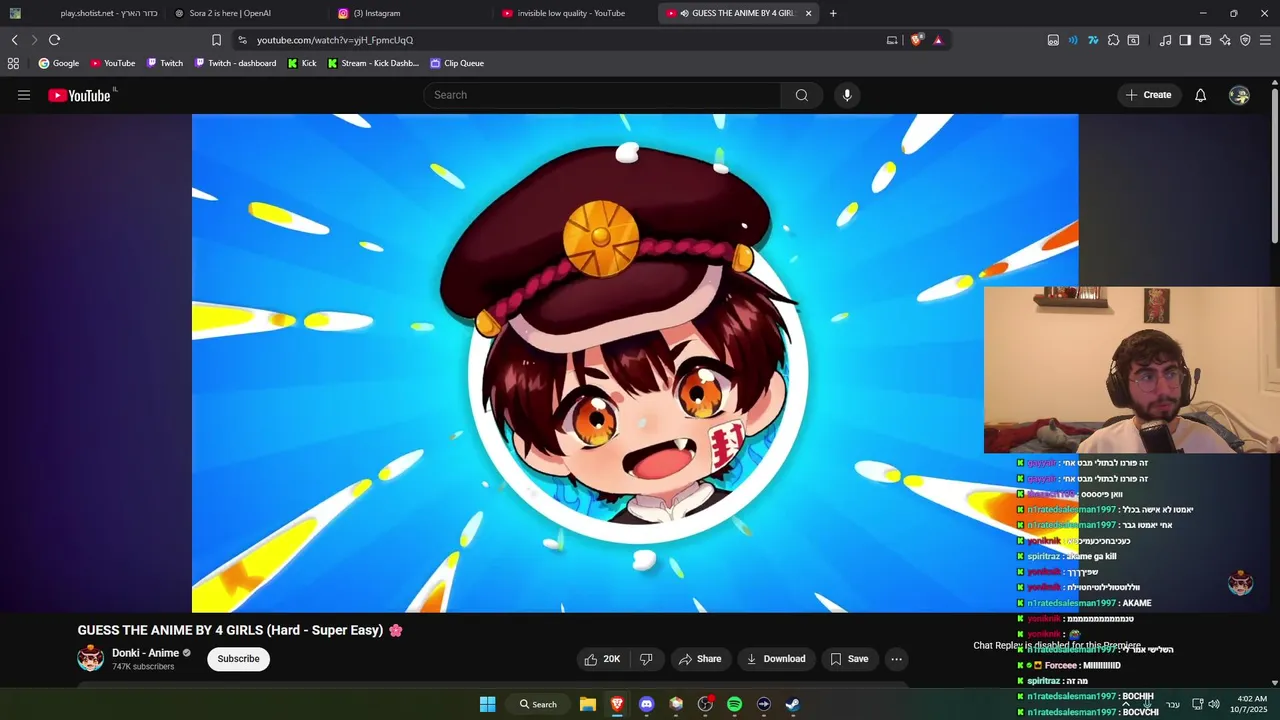Open Steam from the taskbar
Image resolution: width=1280 pixels, height=720 pixels.
click(792, 704)
